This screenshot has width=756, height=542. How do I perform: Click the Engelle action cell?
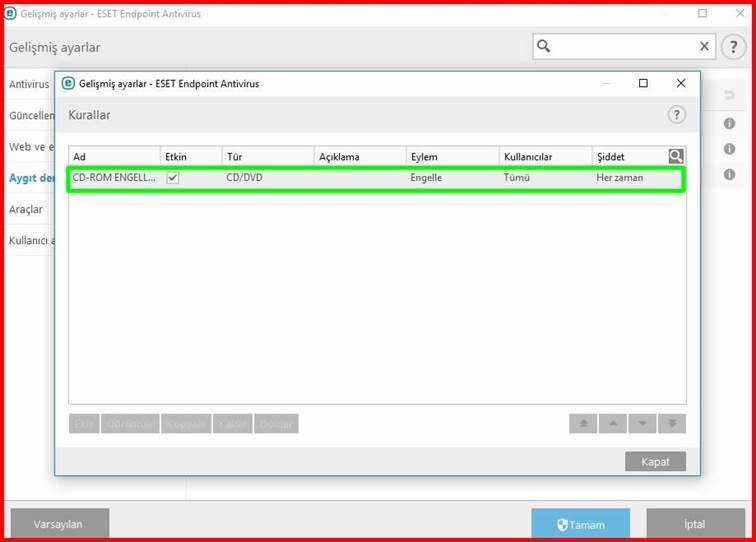(426, 177)
